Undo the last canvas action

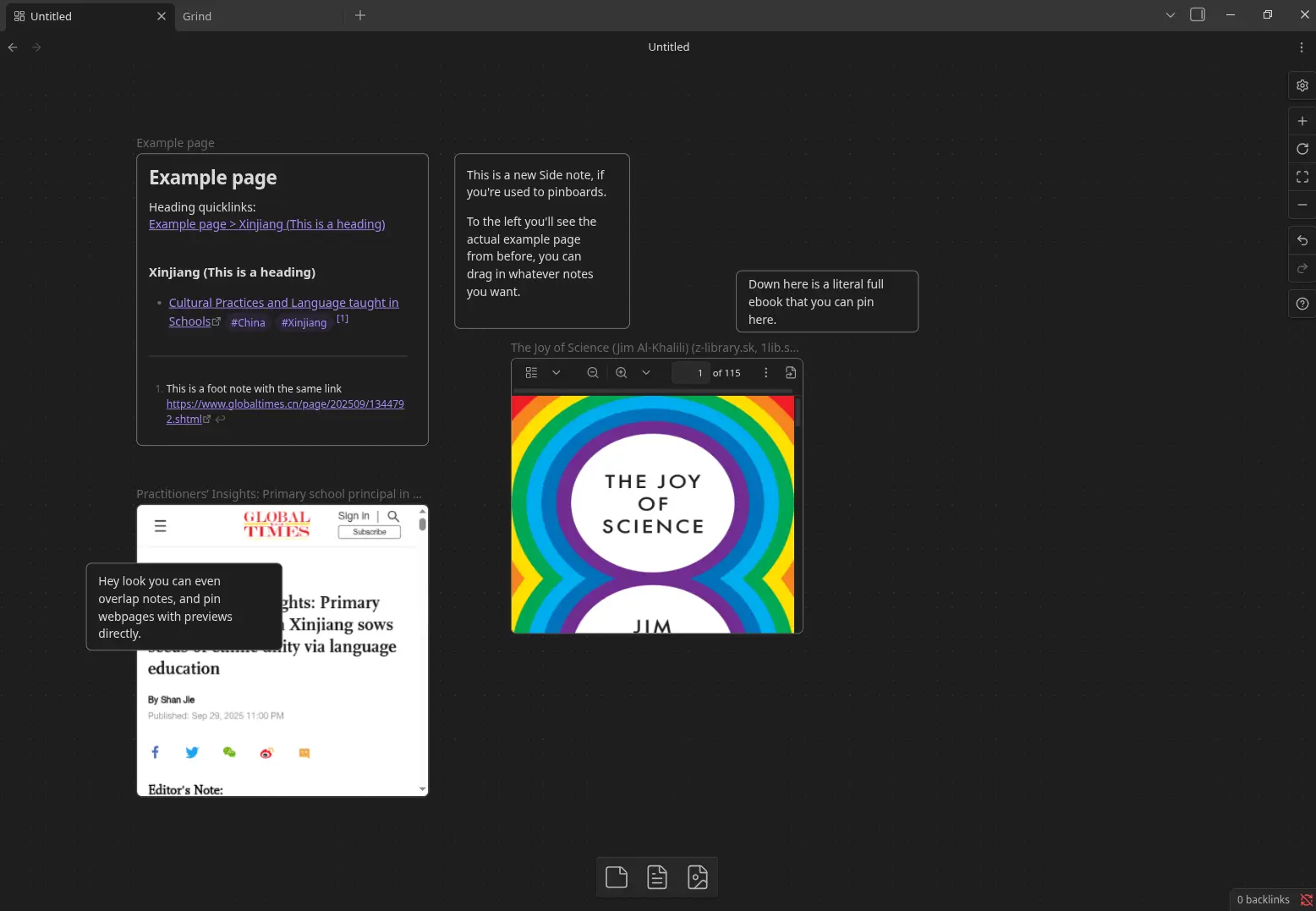[x=1302, y=240]
